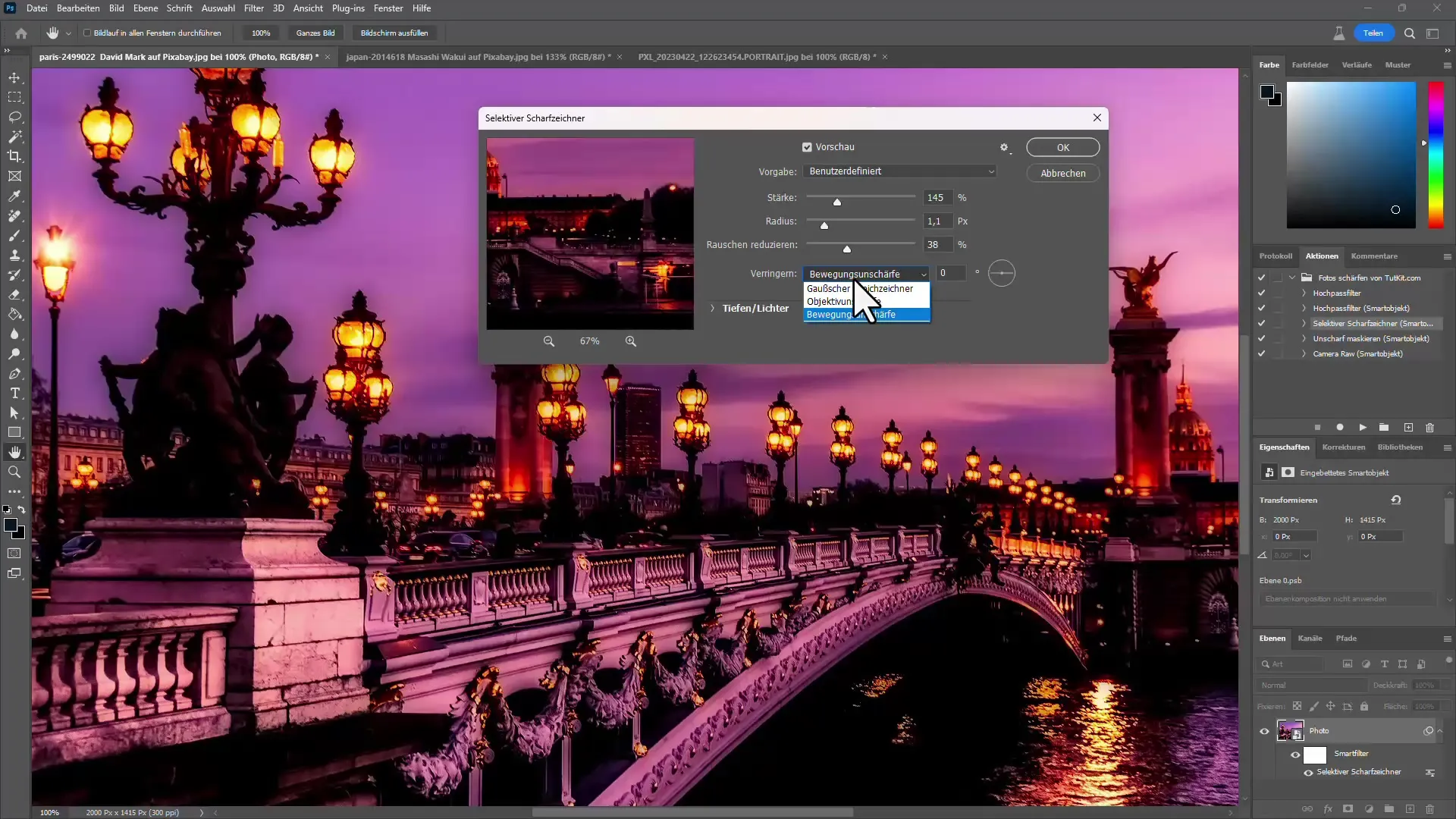This screenshot has height=819, width=1456.
Task: Select the Pen tool
Action: click(14, 373)
